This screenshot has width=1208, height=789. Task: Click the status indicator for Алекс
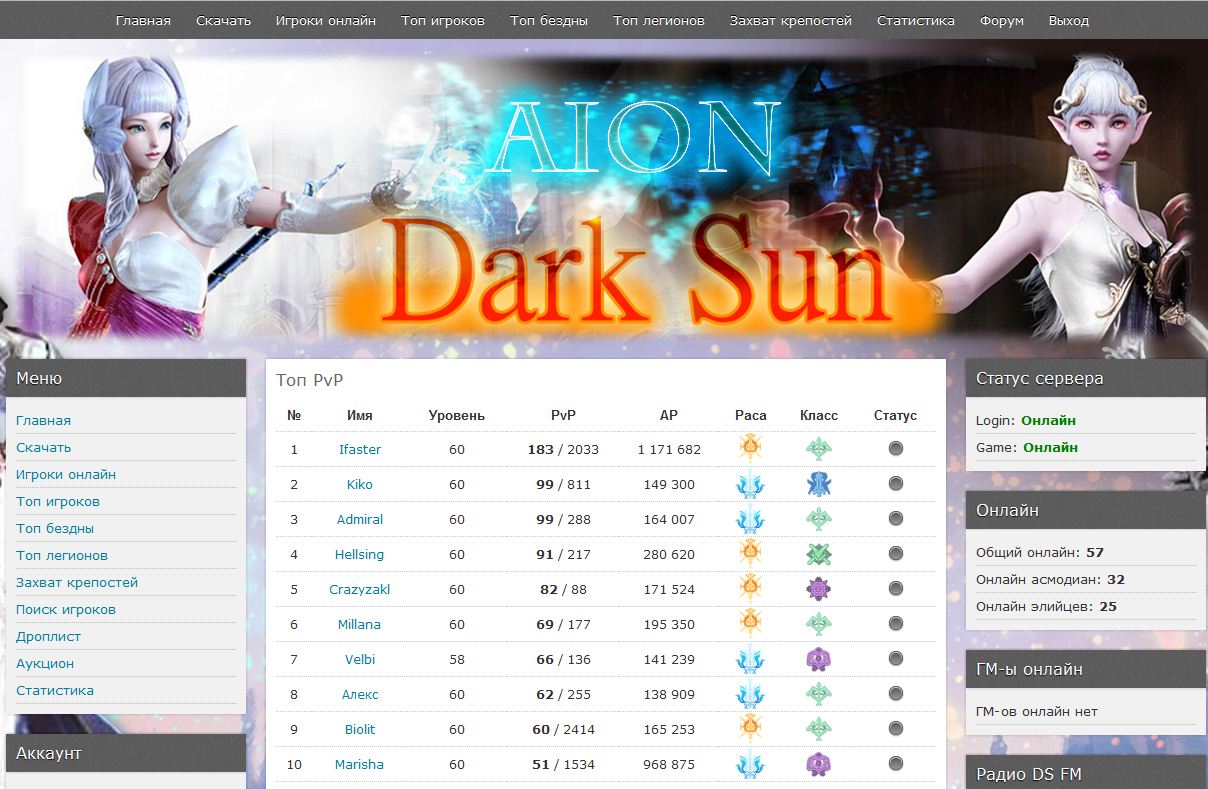(895, 694)
